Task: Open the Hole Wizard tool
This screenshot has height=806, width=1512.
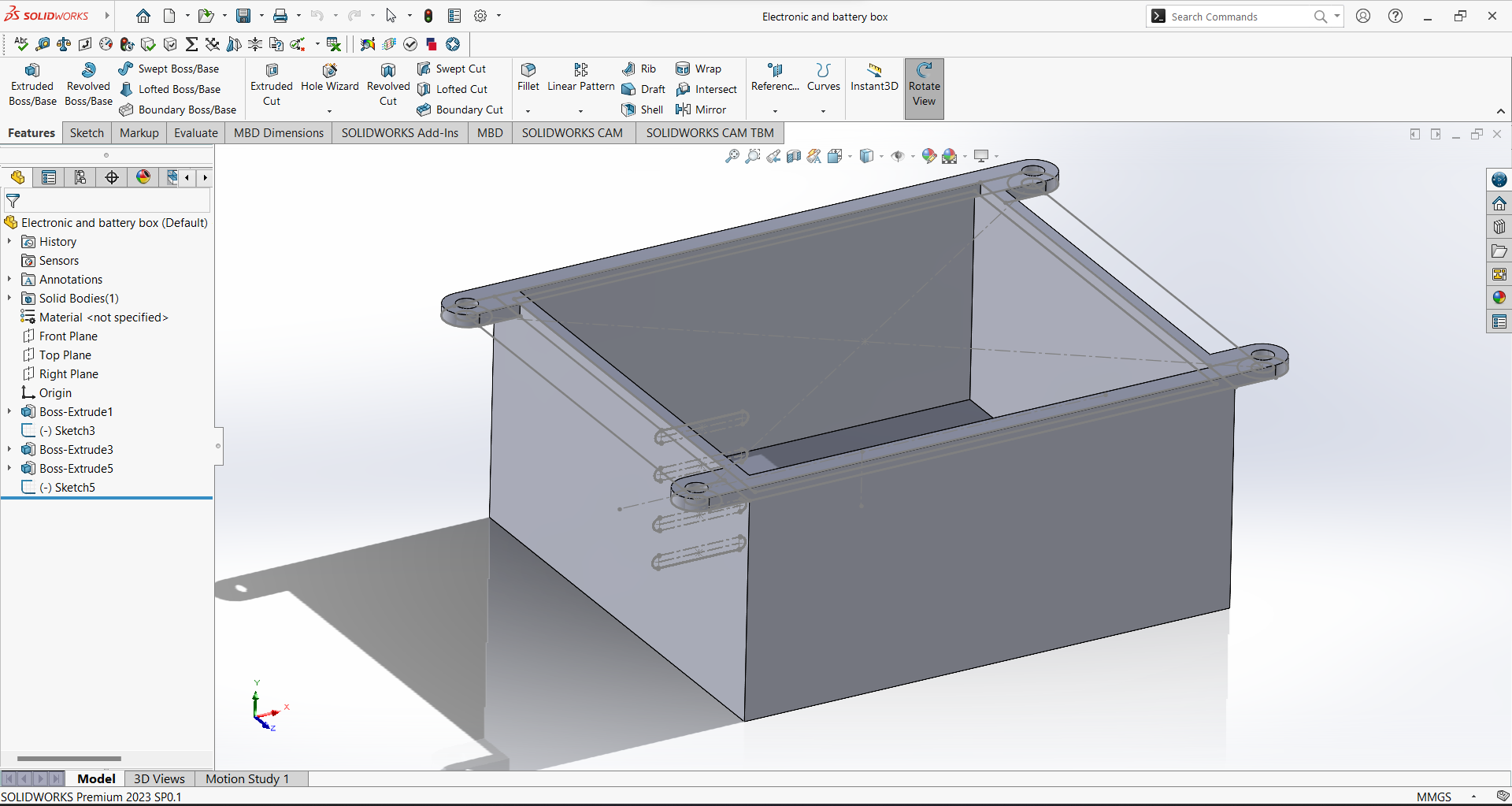Action: click(x=329, y=78)
